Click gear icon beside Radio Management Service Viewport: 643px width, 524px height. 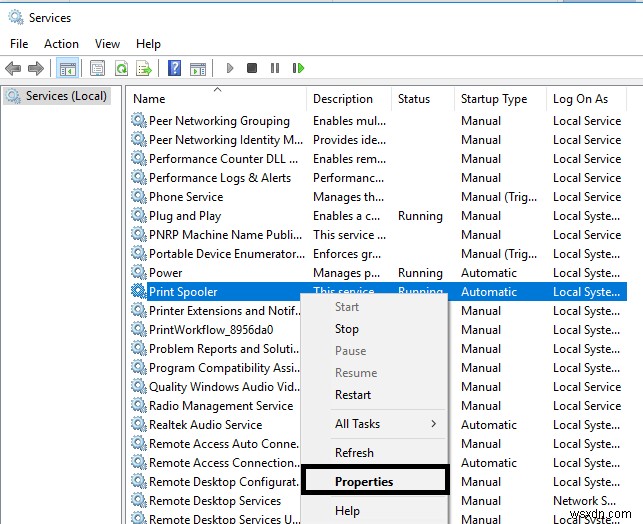(139, 406)
